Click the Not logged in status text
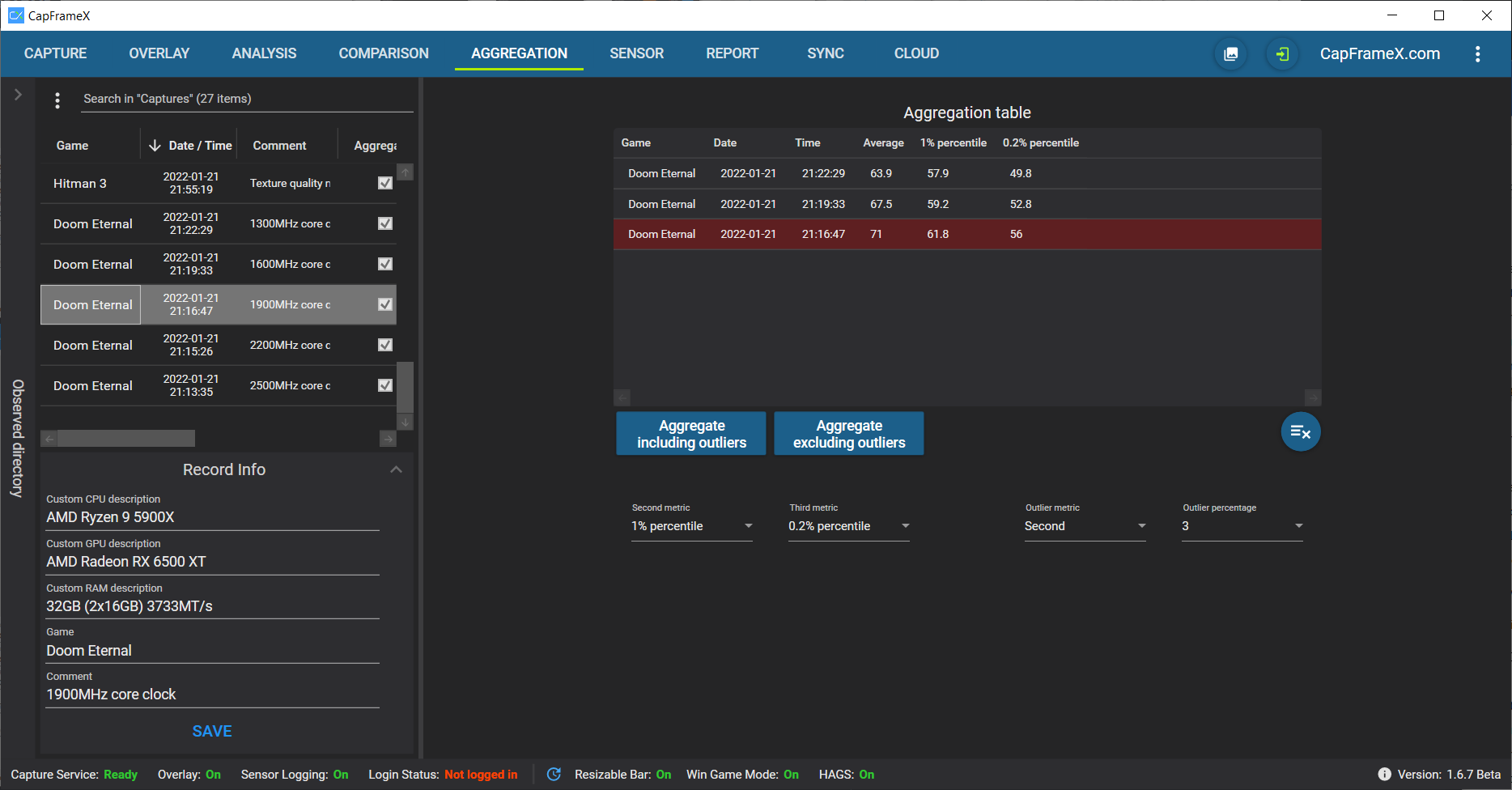The height and width of the screenshot is (790, 1512). point(481,775)
